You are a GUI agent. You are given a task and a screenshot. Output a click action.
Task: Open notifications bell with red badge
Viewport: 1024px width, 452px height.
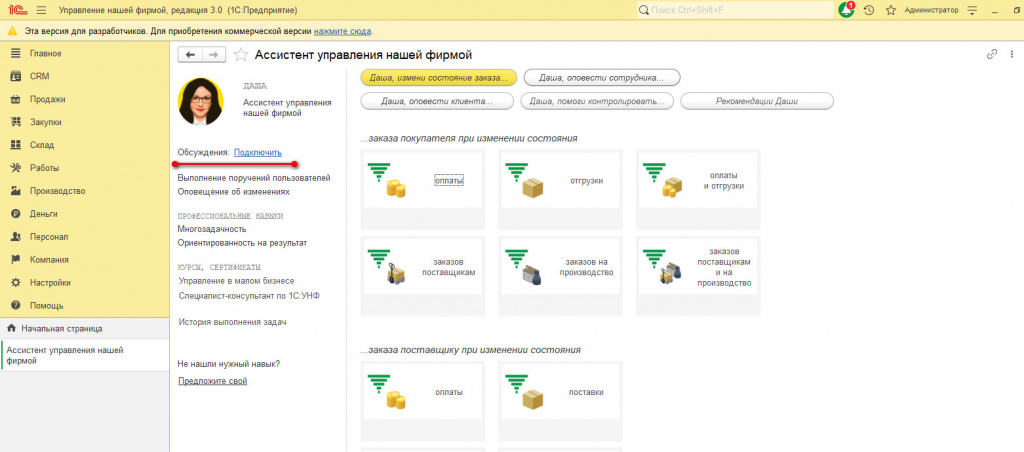point(847,10)
